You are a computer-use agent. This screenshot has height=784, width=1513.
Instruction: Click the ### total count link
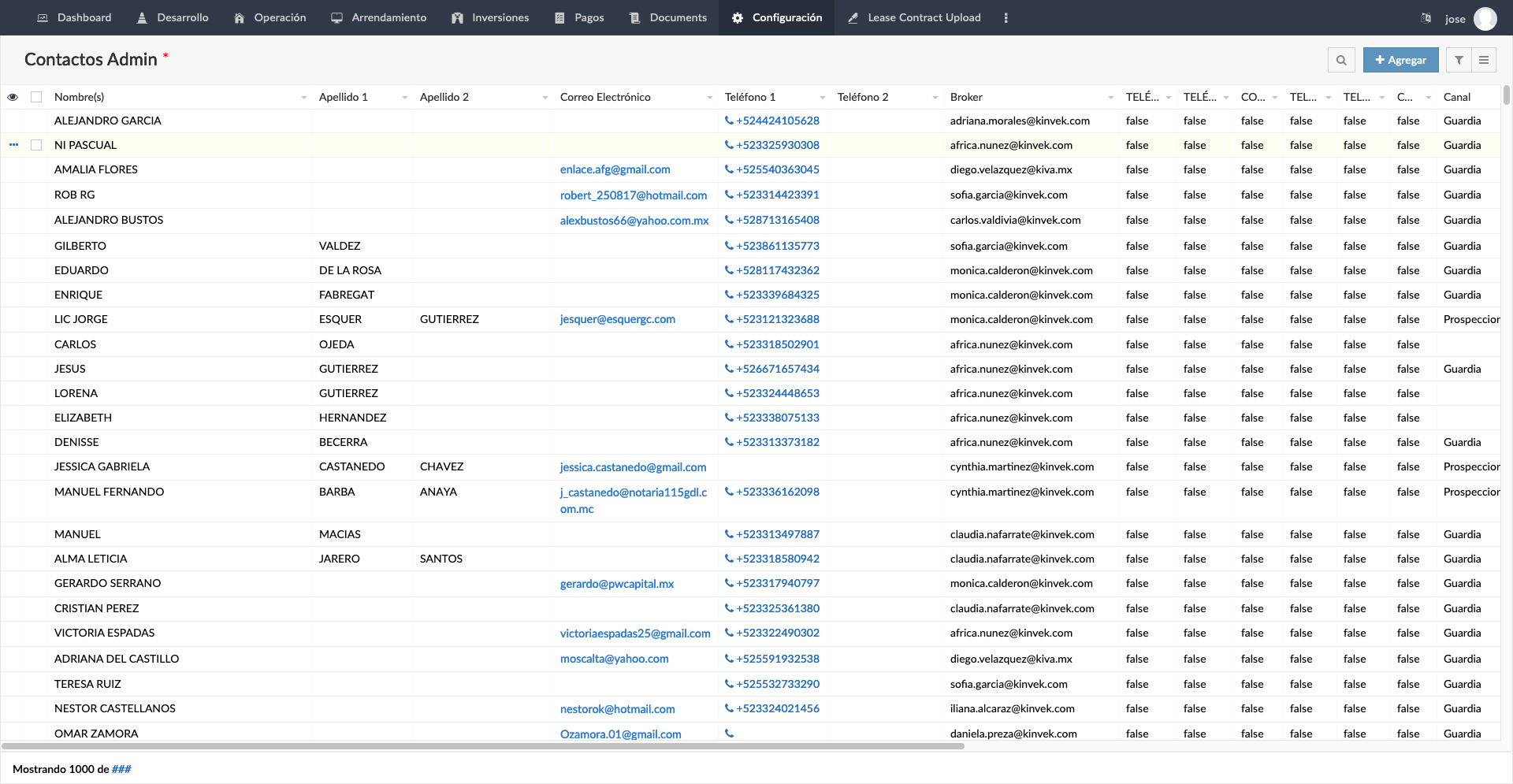click(x=121, y=769)
